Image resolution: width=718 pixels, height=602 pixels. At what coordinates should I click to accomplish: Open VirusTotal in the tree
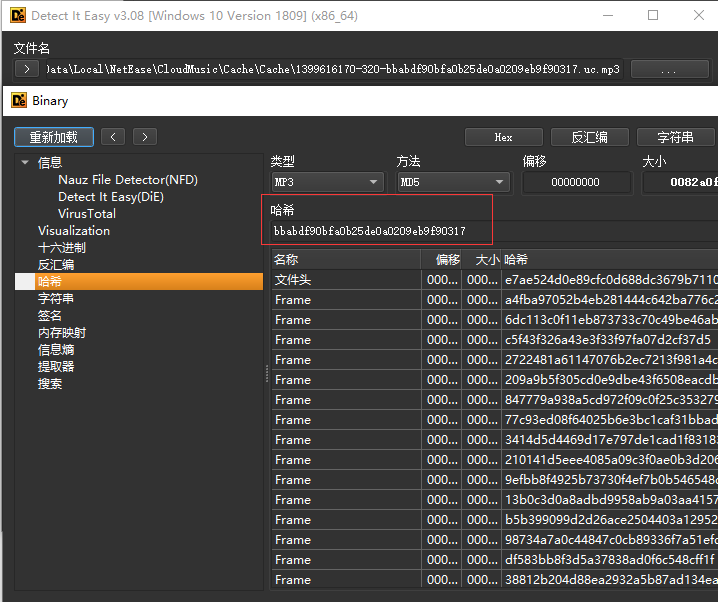[87, 214]
